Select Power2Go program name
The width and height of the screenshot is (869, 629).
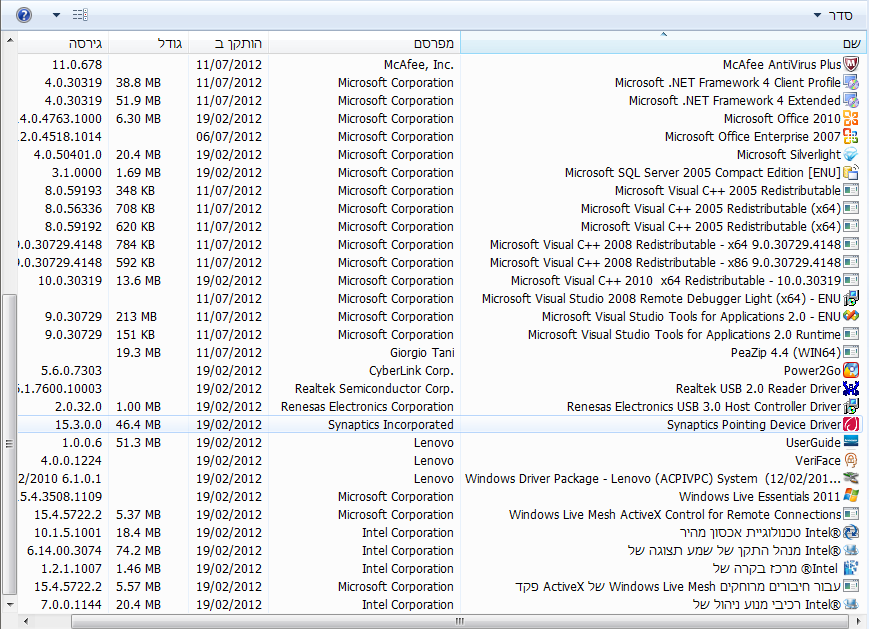tap(812, 371)
